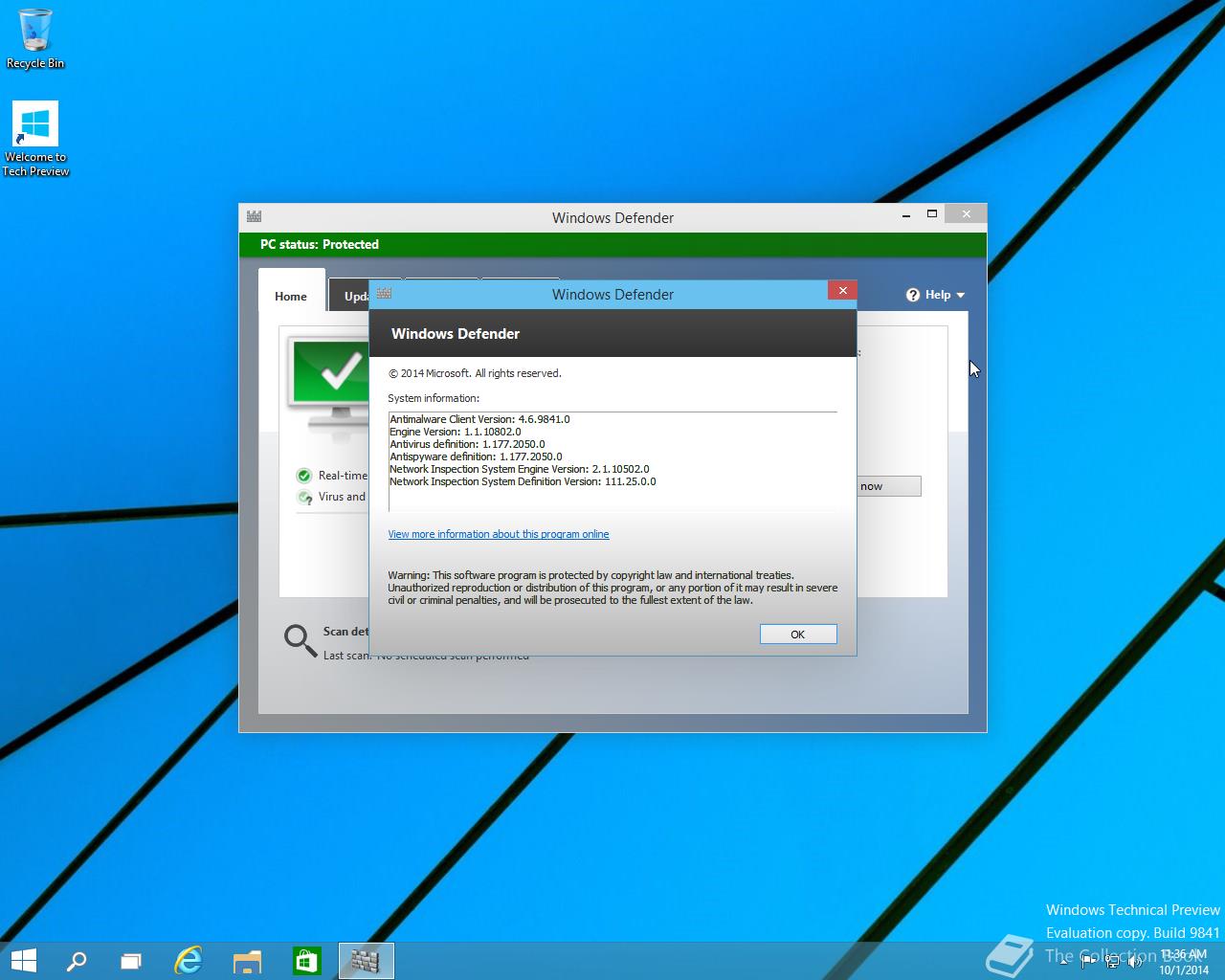This screenshot has width=1225, height=980.
Task: Show hidden system tray icons
Action: tap(1064, 962)
